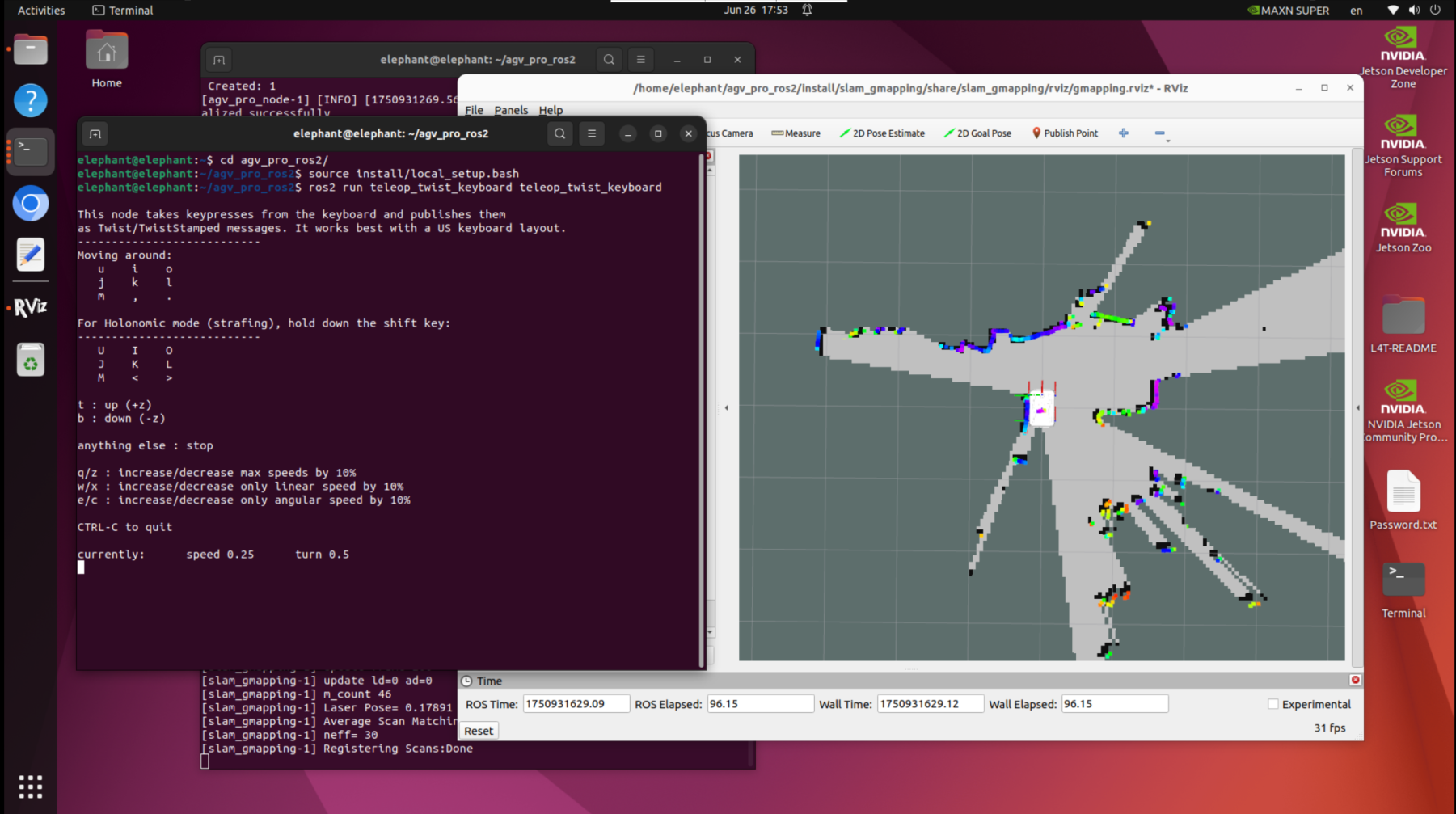Open new tab in back terminal
The width and height of the screenshot is (1456, 814).
(x=219, y=60)
